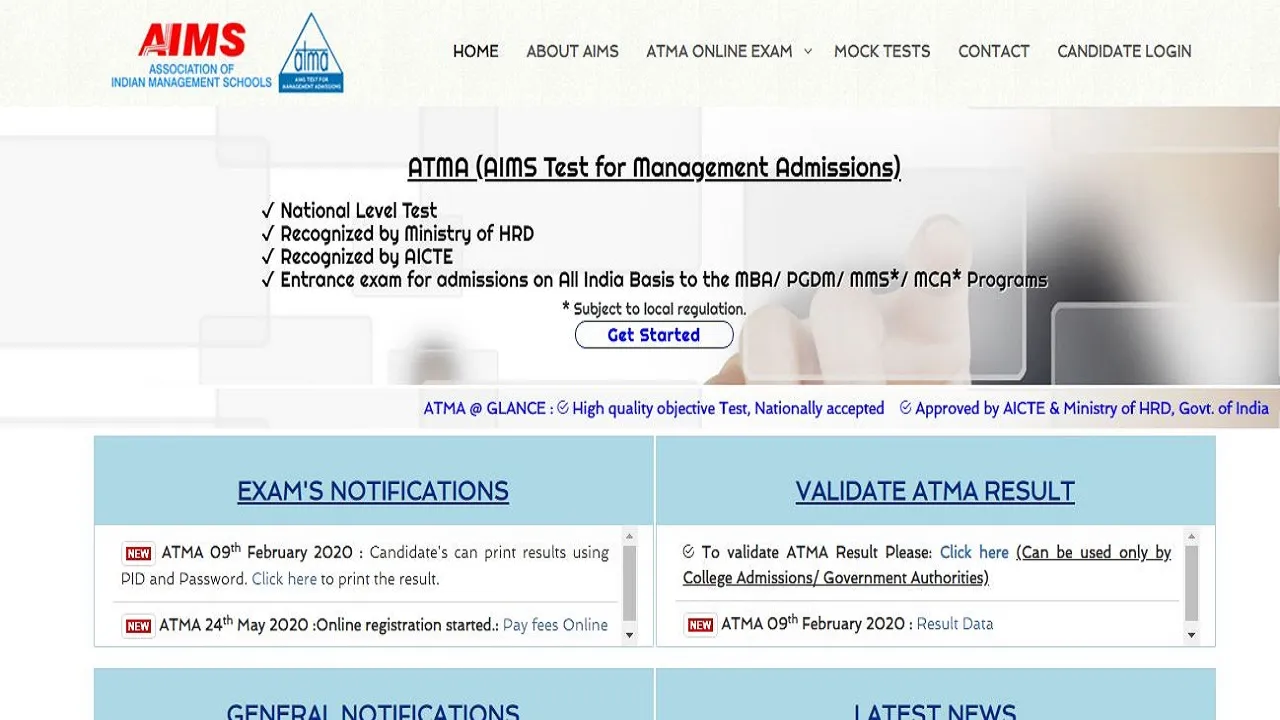Viewport: 1280px width, 720px height.
Task: Open the EXAM'S NOTIFICATIONS heading link
Action: pos(373,491)
